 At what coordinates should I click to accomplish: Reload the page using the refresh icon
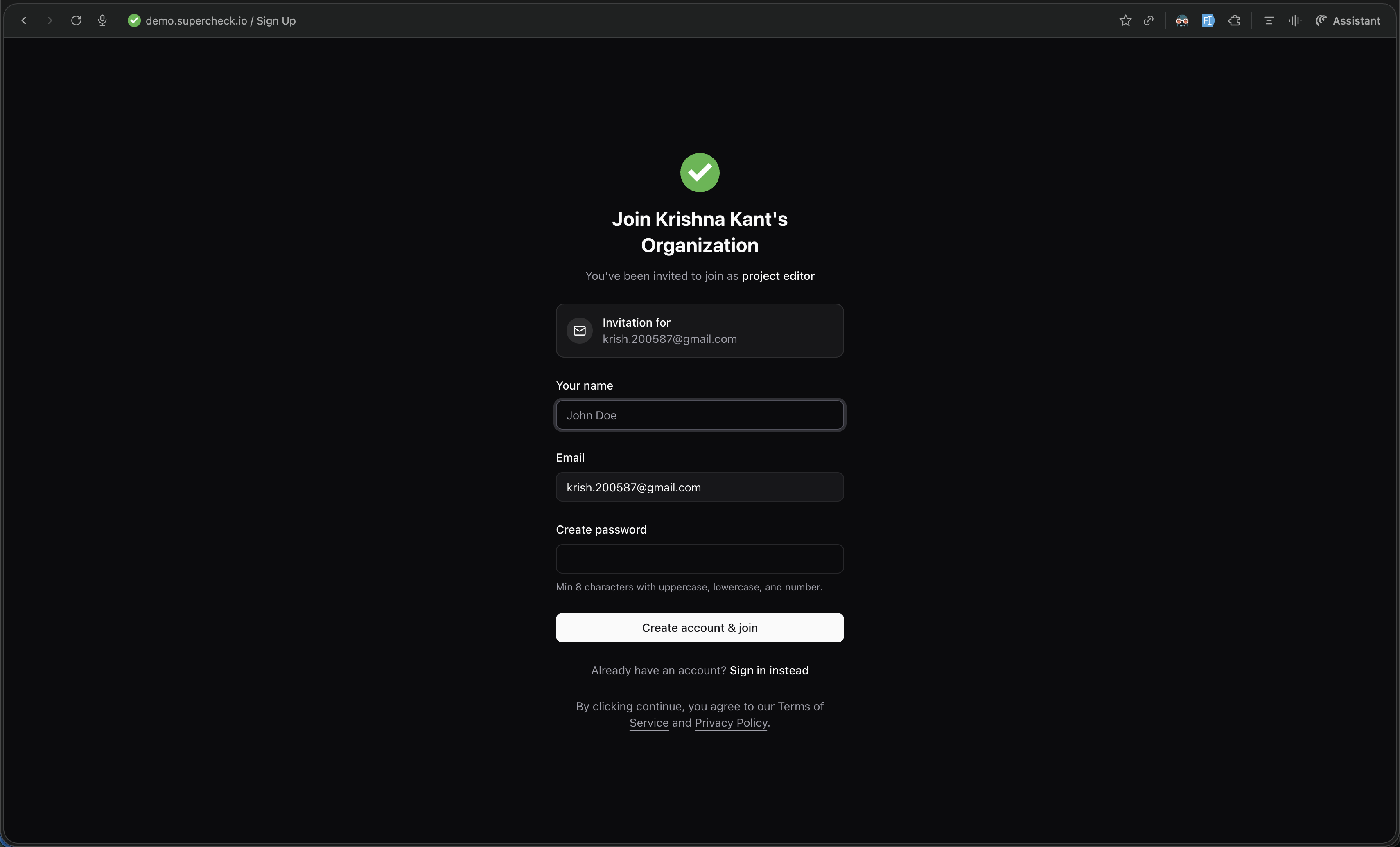tap(76, 20)
